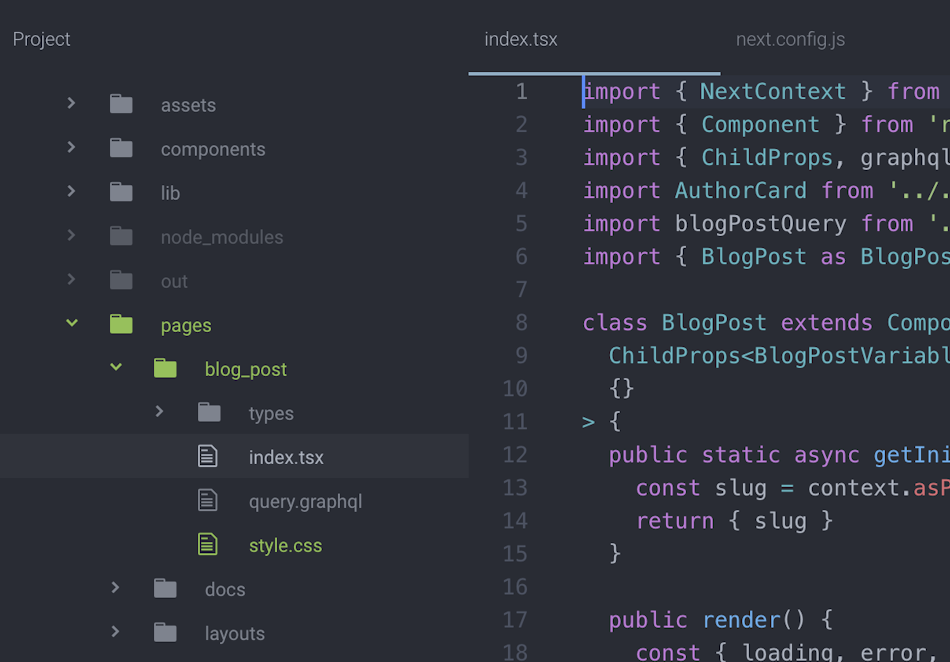Open index.tsx file name in tree
Image resolution: width=950 pixels, height=662 pixels.
click(x=286, y=457)
